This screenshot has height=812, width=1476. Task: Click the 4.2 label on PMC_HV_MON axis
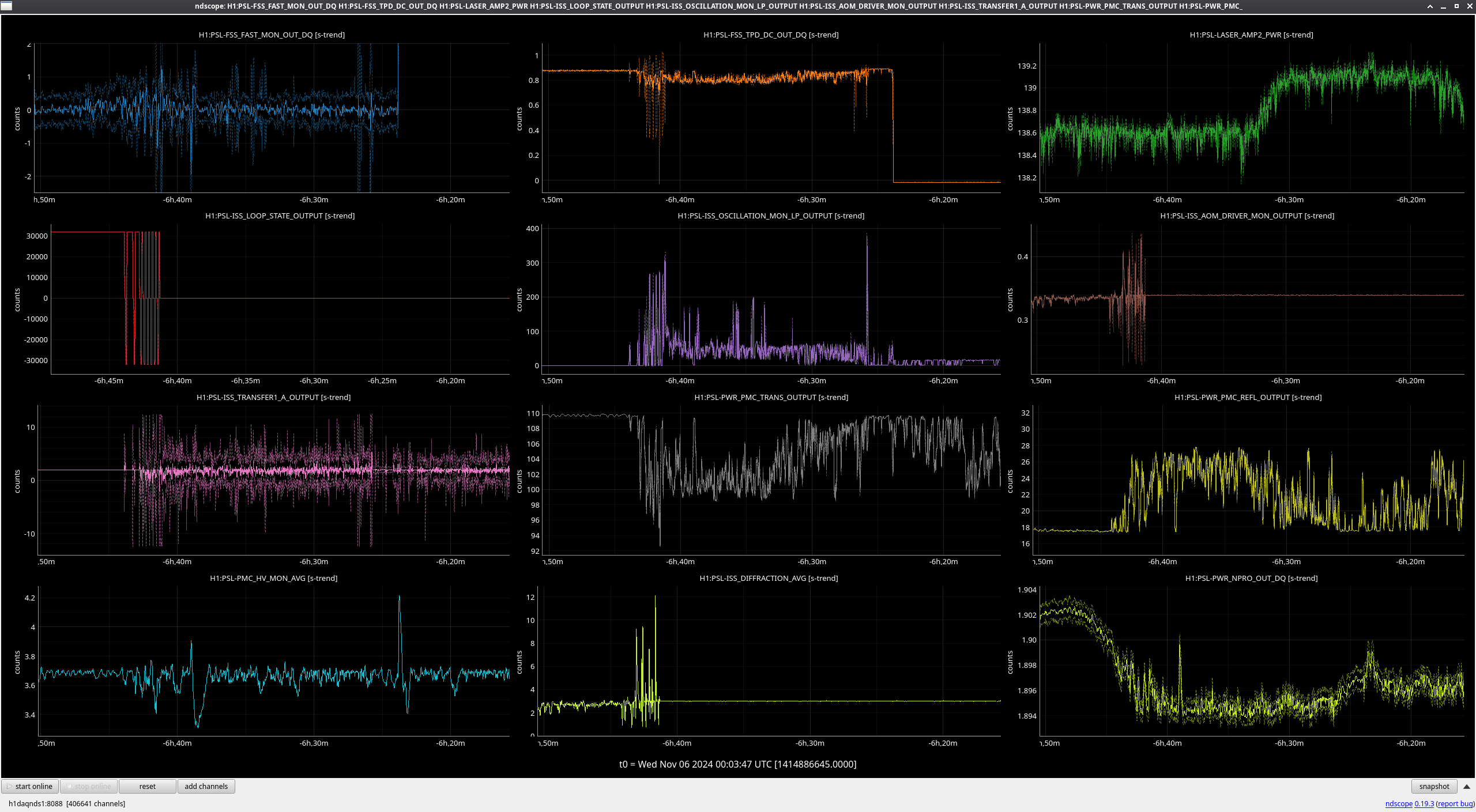(x=29, y=598)
